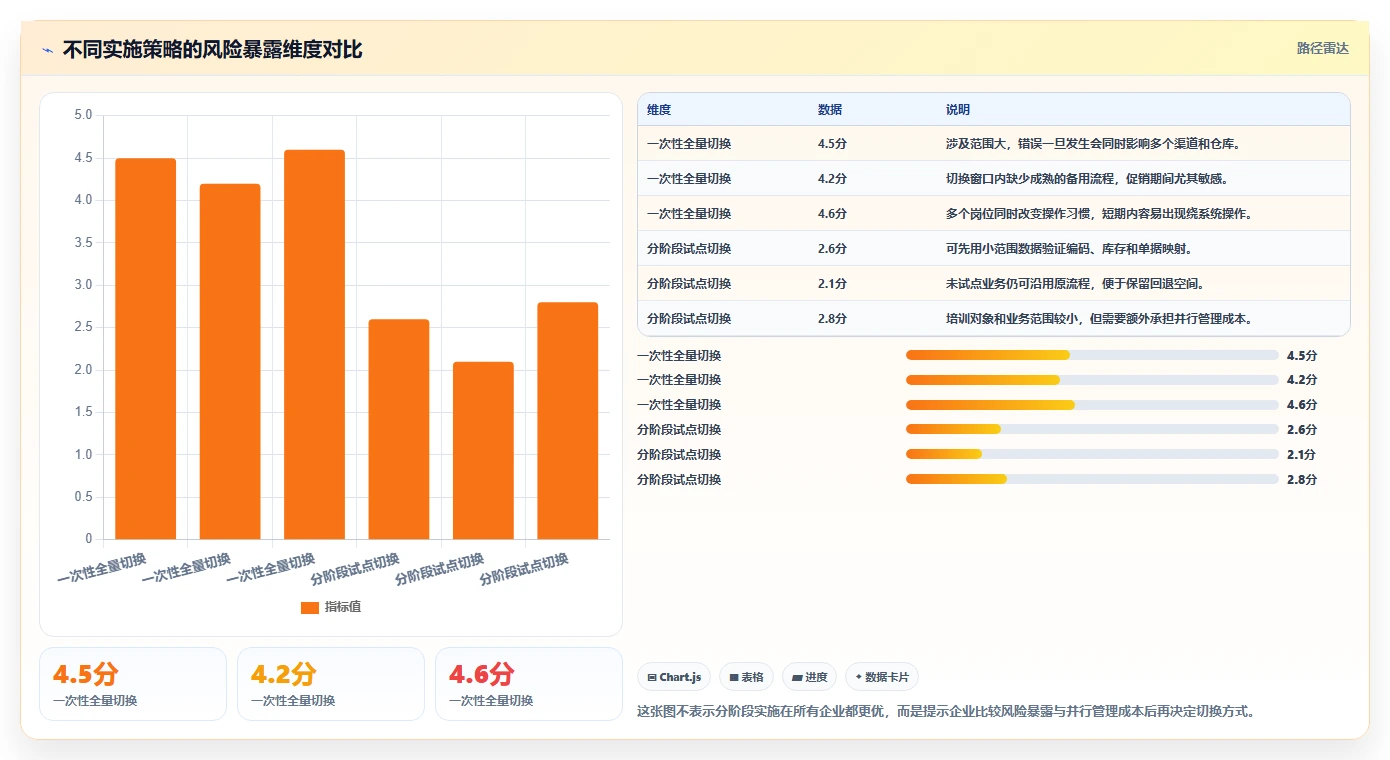Click the 2.5 y-axis label
Viewport: 1390px width, 760px height.
(83, 327)
